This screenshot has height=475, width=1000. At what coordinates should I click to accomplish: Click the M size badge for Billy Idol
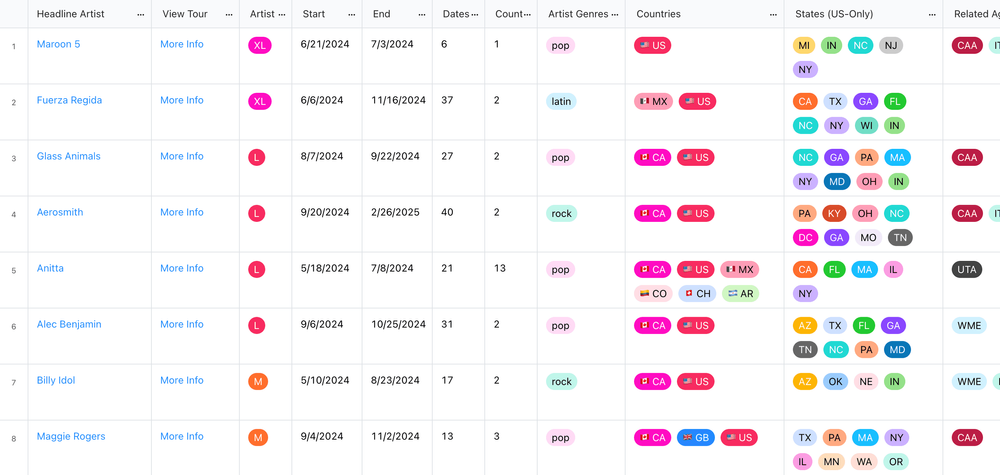pyautogui.click(x=258, y=382)
